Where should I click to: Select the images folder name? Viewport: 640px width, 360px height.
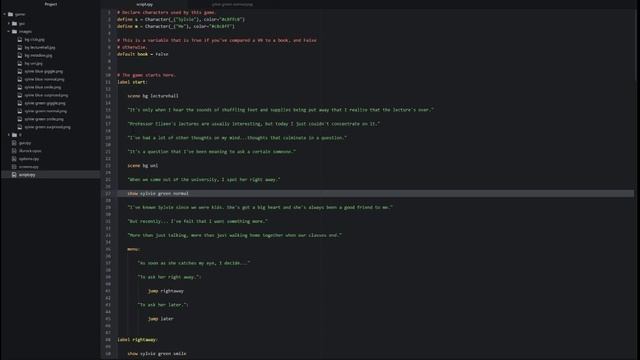click(25, 31)
